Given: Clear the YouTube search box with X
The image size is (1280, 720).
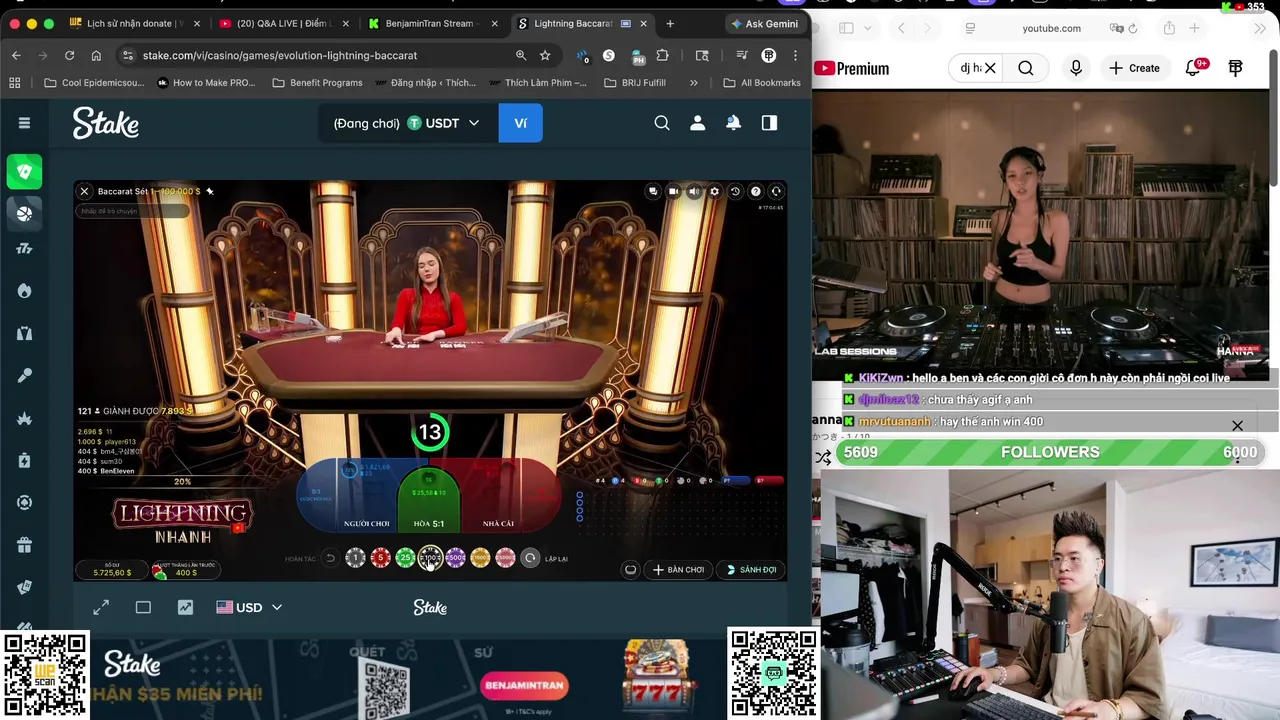Looking at the screenshot, I should 990,68.
